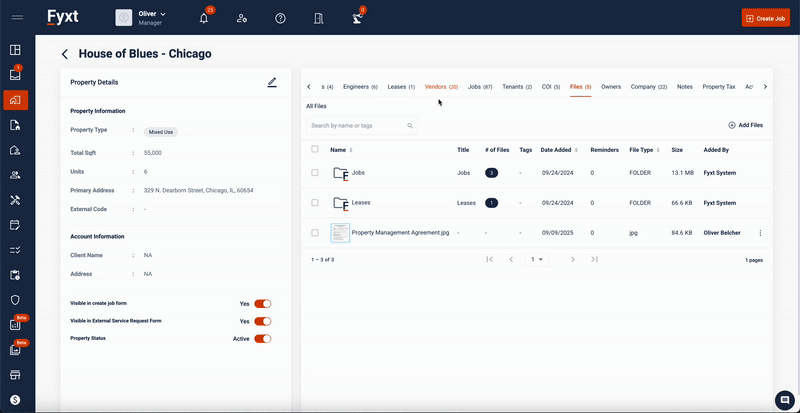
Task: Click the Mixed Use property type chip
Action: pyautogui.click(x=160, y=132)
